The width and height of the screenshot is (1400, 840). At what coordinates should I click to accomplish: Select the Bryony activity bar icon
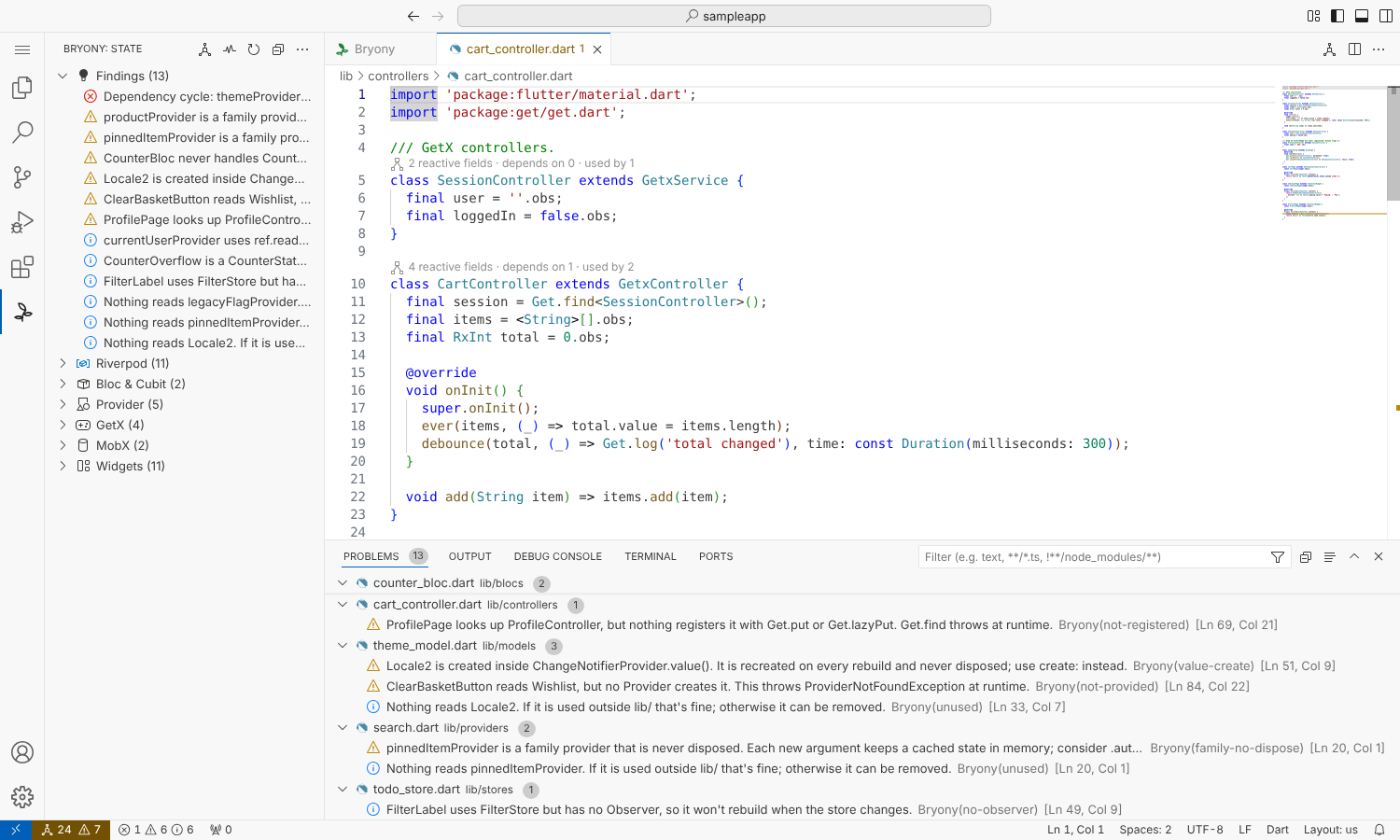click(22, 312)
